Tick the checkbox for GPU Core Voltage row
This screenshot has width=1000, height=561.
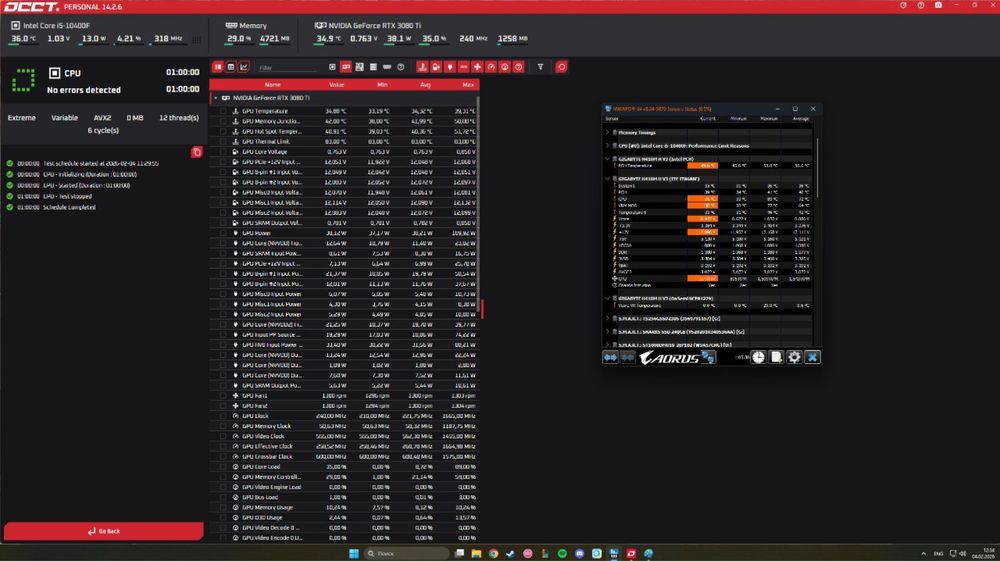[223, 152]
